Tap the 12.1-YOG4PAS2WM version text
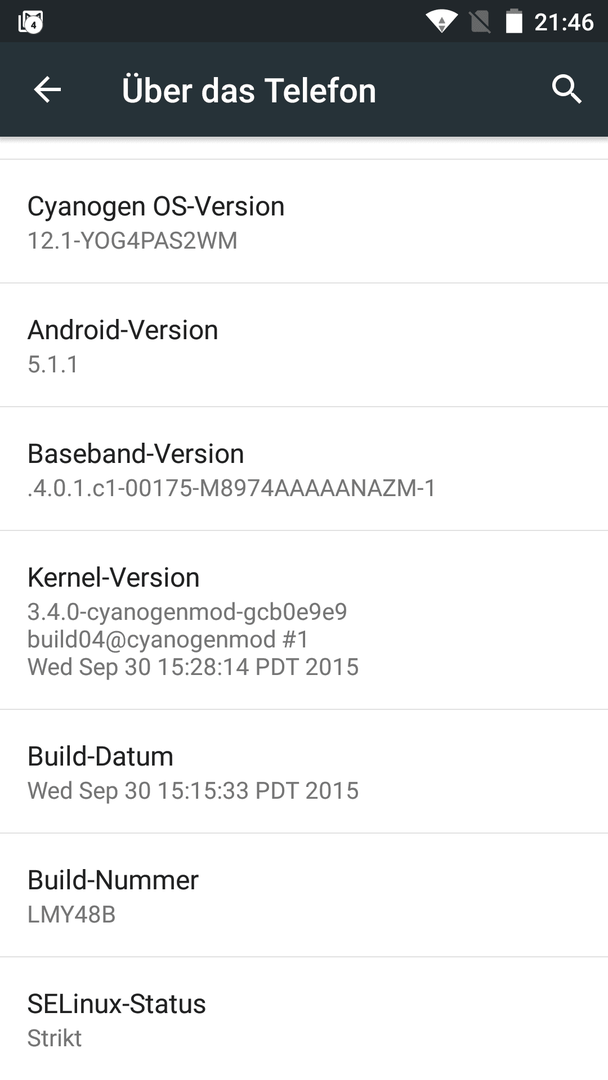The width and height of the screenshot is (608, 1080). [132, 240]
